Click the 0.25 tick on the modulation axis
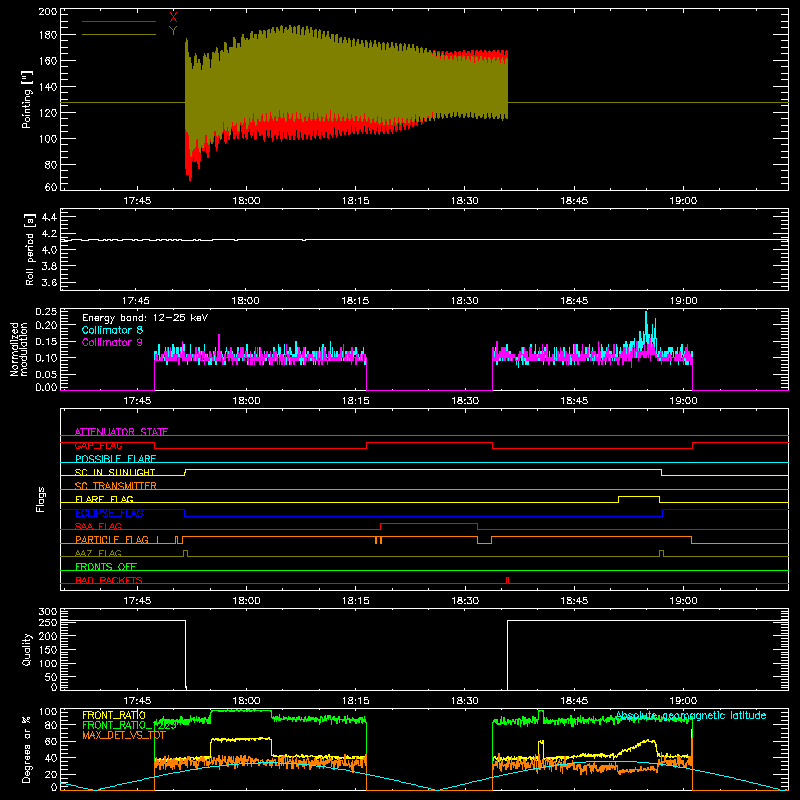Screen dimensions: 800x800 [46, 312]
